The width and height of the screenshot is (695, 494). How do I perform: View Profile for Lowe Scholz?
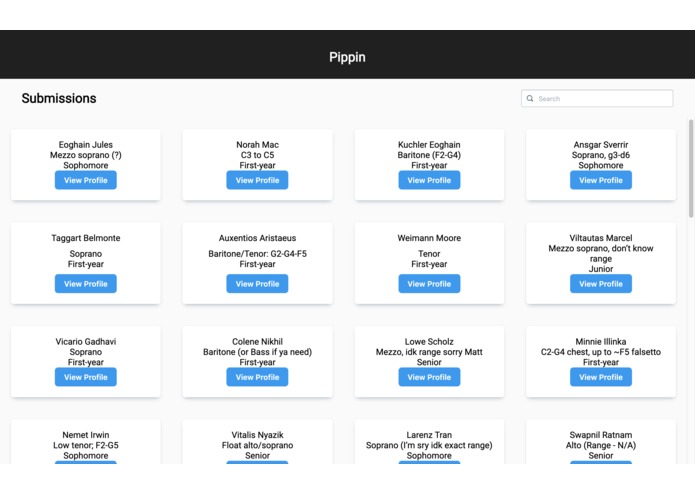pyautogui.click(x=429, y=377)
